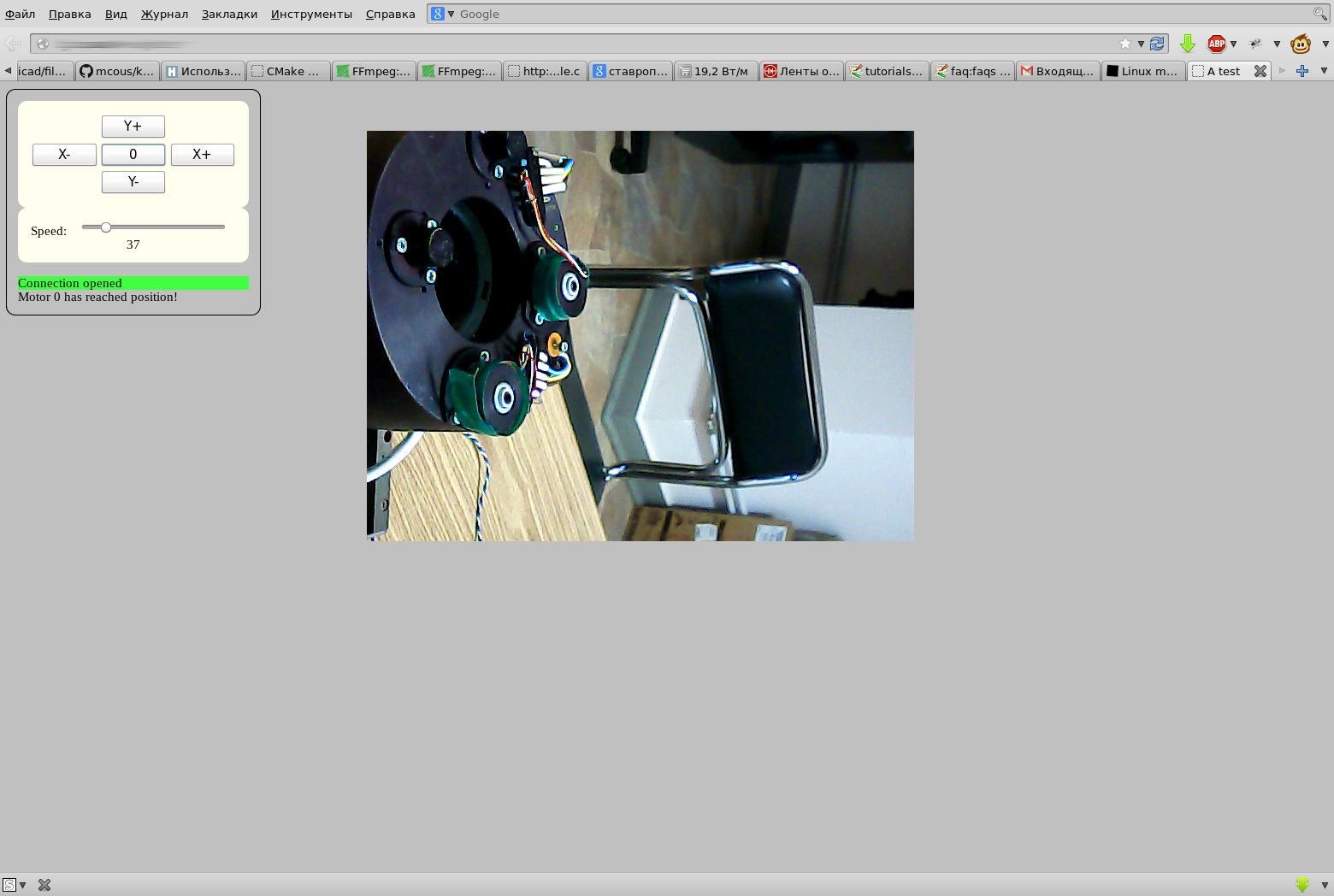Viewport: 1334px width, 896px height.
Task: Click the Google search input field
Action: 881,14
